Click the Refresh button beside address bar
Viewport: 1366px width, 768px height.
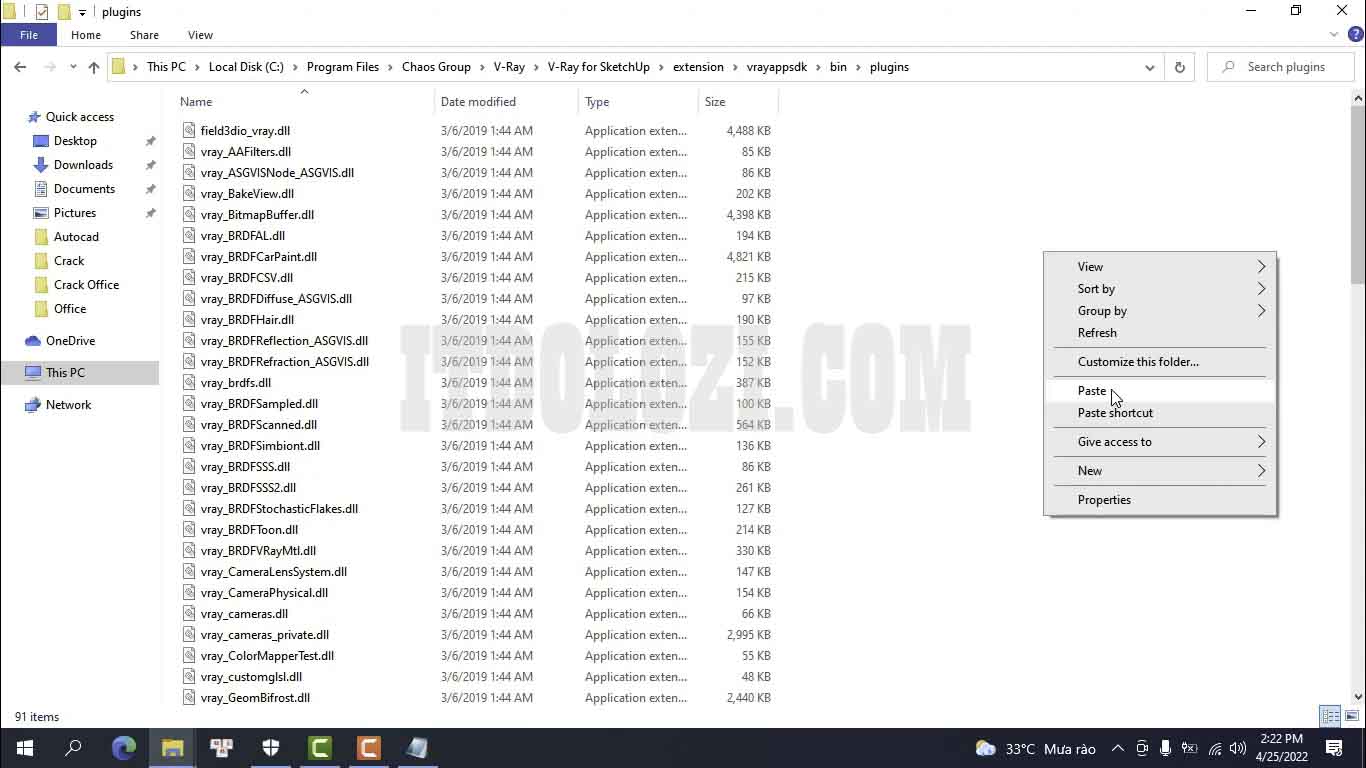coord(1179,67)
